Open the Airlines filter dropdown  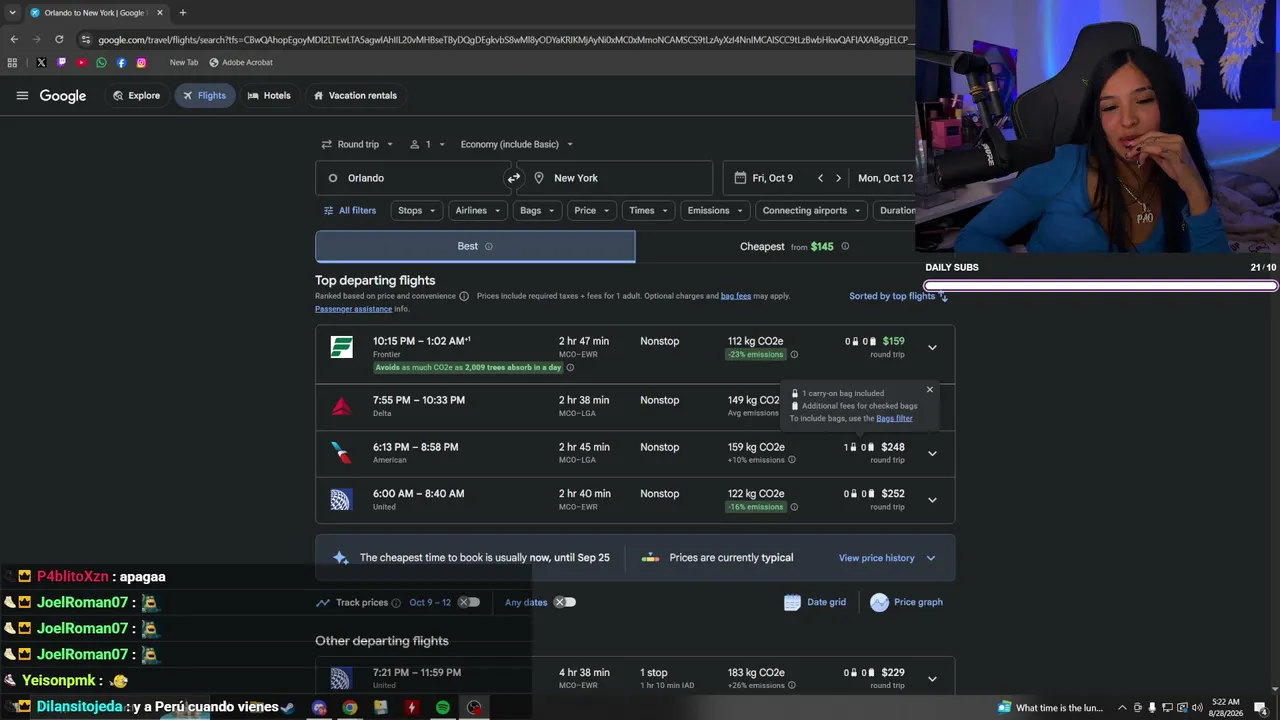pos(478,211)
